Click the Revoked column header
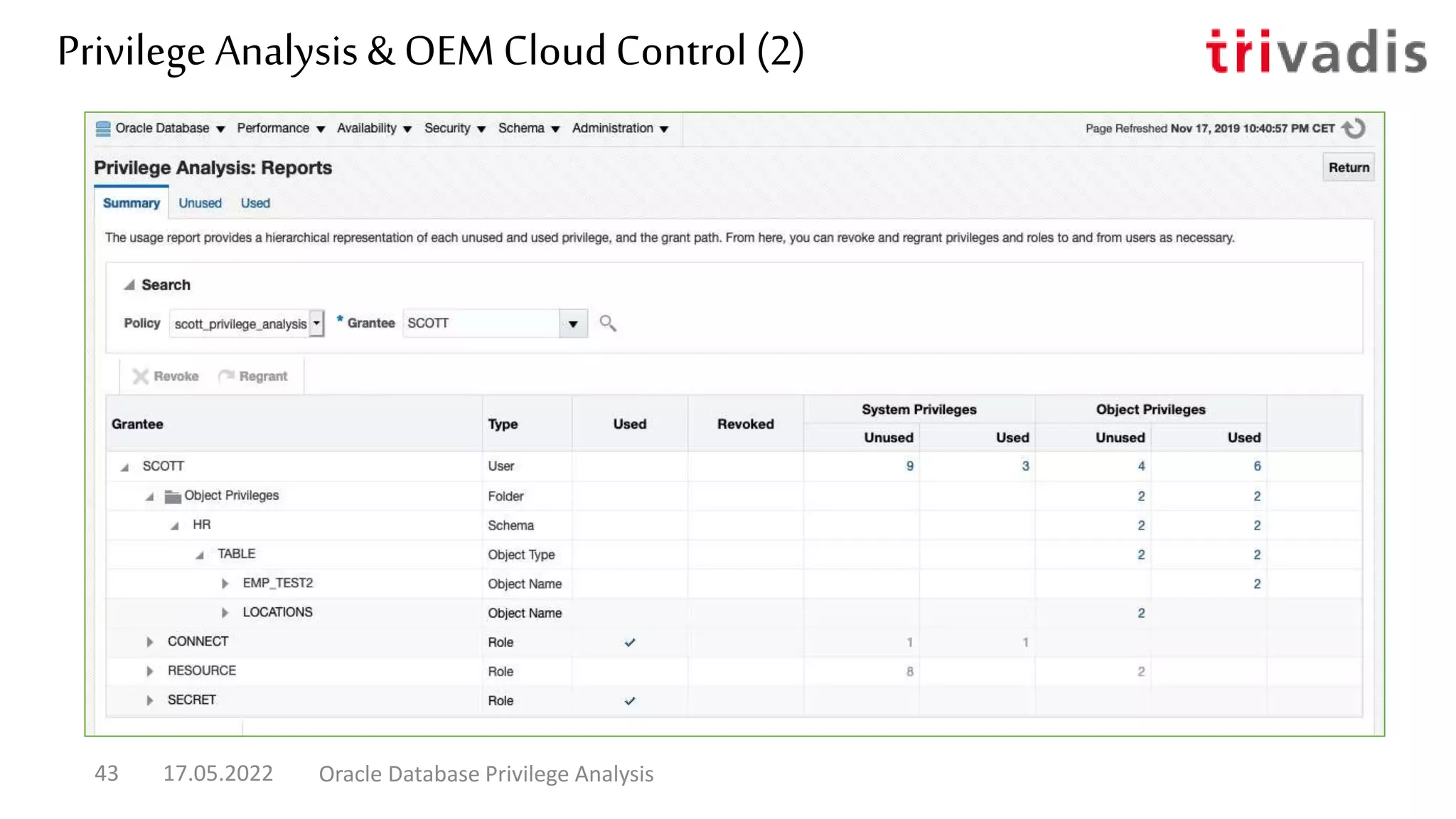 click(745, 424)
